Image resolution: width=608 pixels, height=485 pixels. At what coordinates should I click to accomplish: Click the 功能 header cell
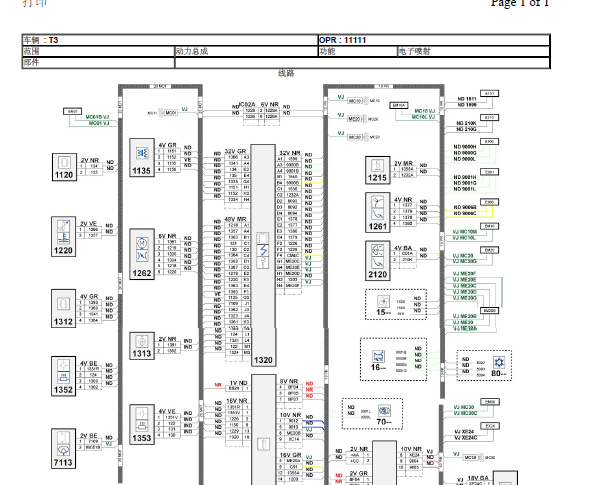tap(358, 51)
